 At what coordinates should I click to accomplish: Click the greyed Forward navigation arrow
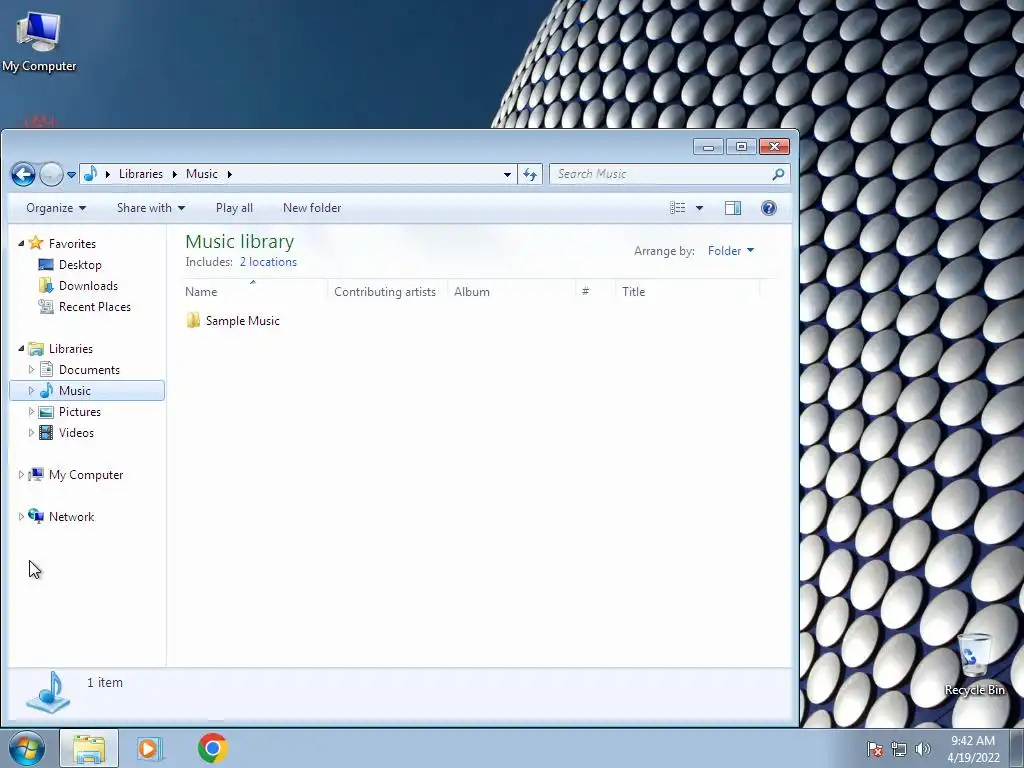pos(51,174)
